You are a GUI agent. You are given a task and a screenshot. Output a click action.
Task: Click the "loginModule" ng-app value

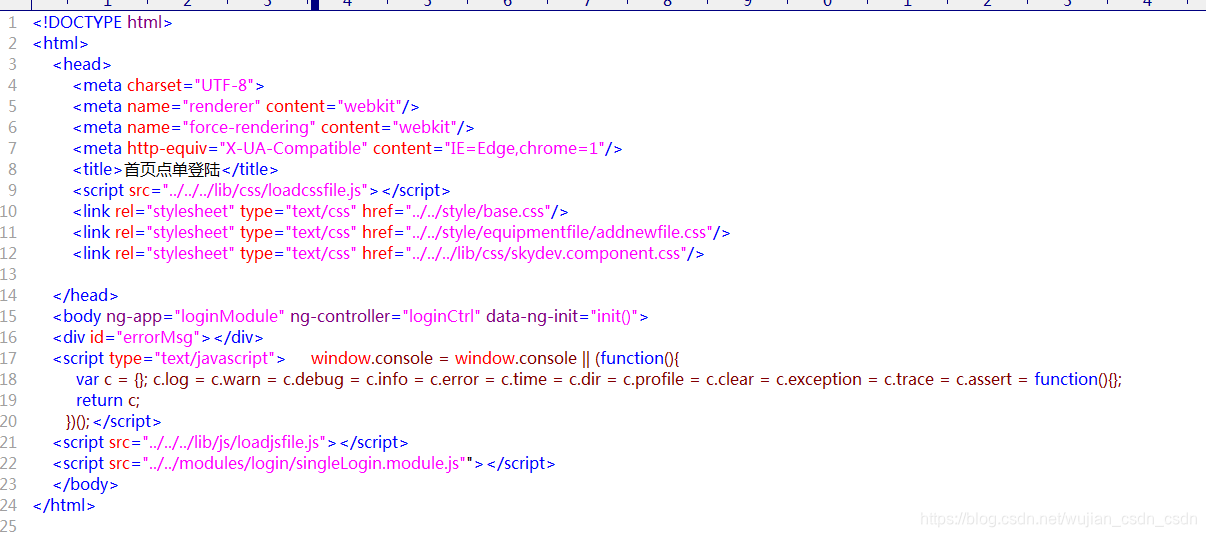pyautogui.click(x=231, y=316)
